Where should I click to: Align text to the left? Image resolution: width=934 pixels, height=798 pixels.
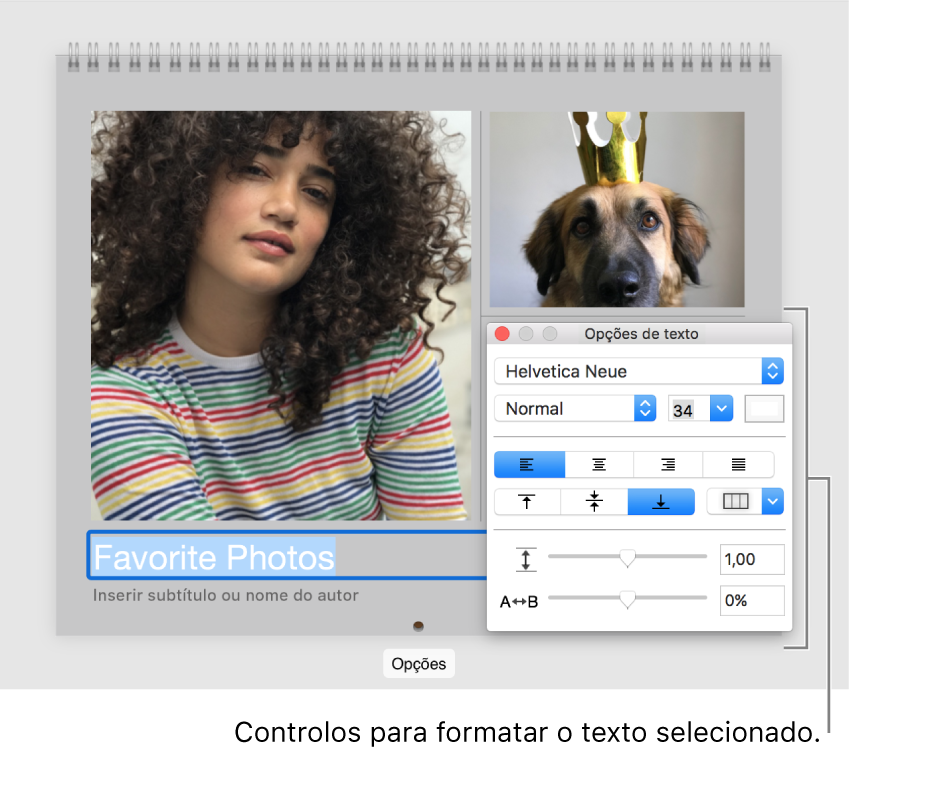529,465
